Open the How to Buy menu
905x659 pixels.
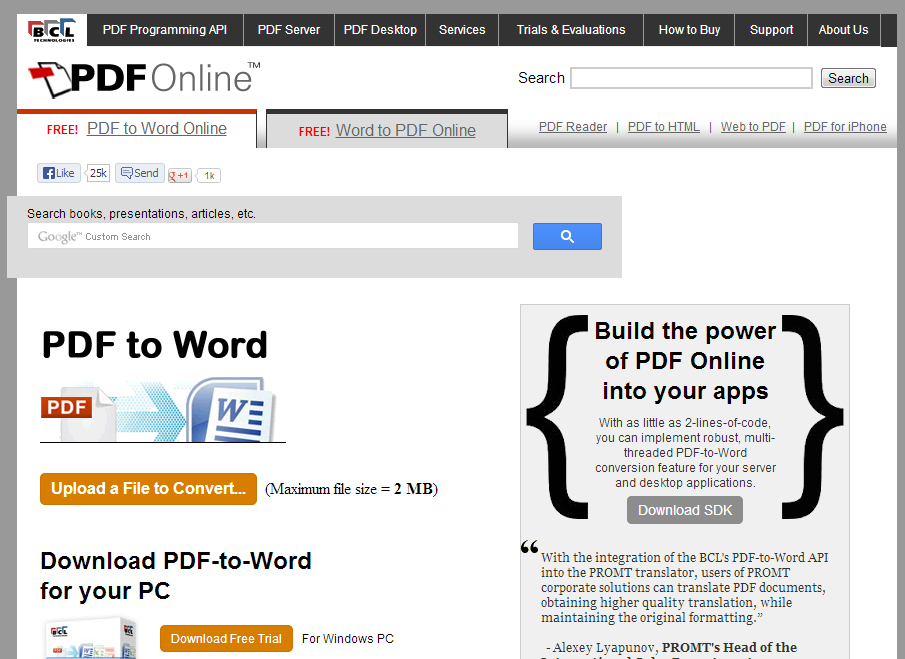[689, 30]
